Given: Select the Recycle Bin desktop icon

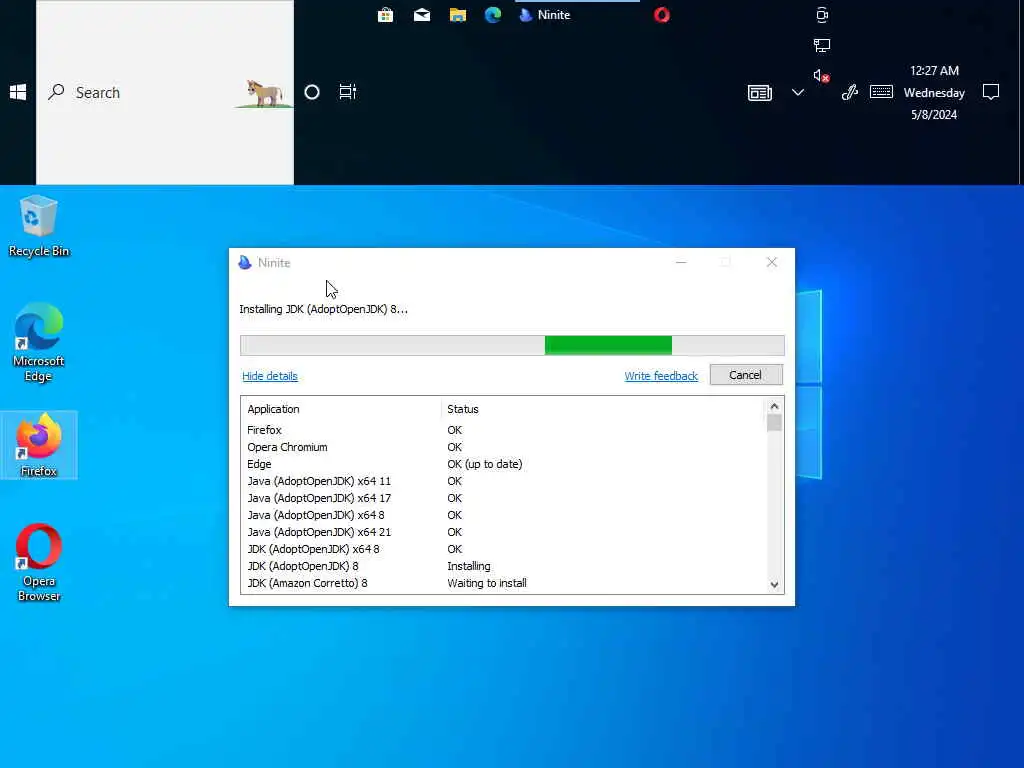Looking at the screenshot, I should click(39, 226).
